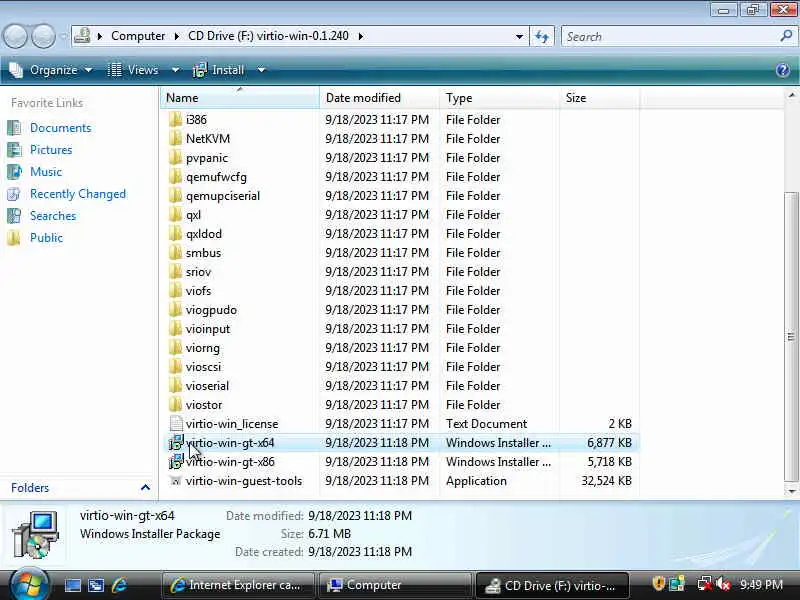This screenshot has height=600, width=800.
Task: Select the viofs folder row
Action: click(401, 290)
